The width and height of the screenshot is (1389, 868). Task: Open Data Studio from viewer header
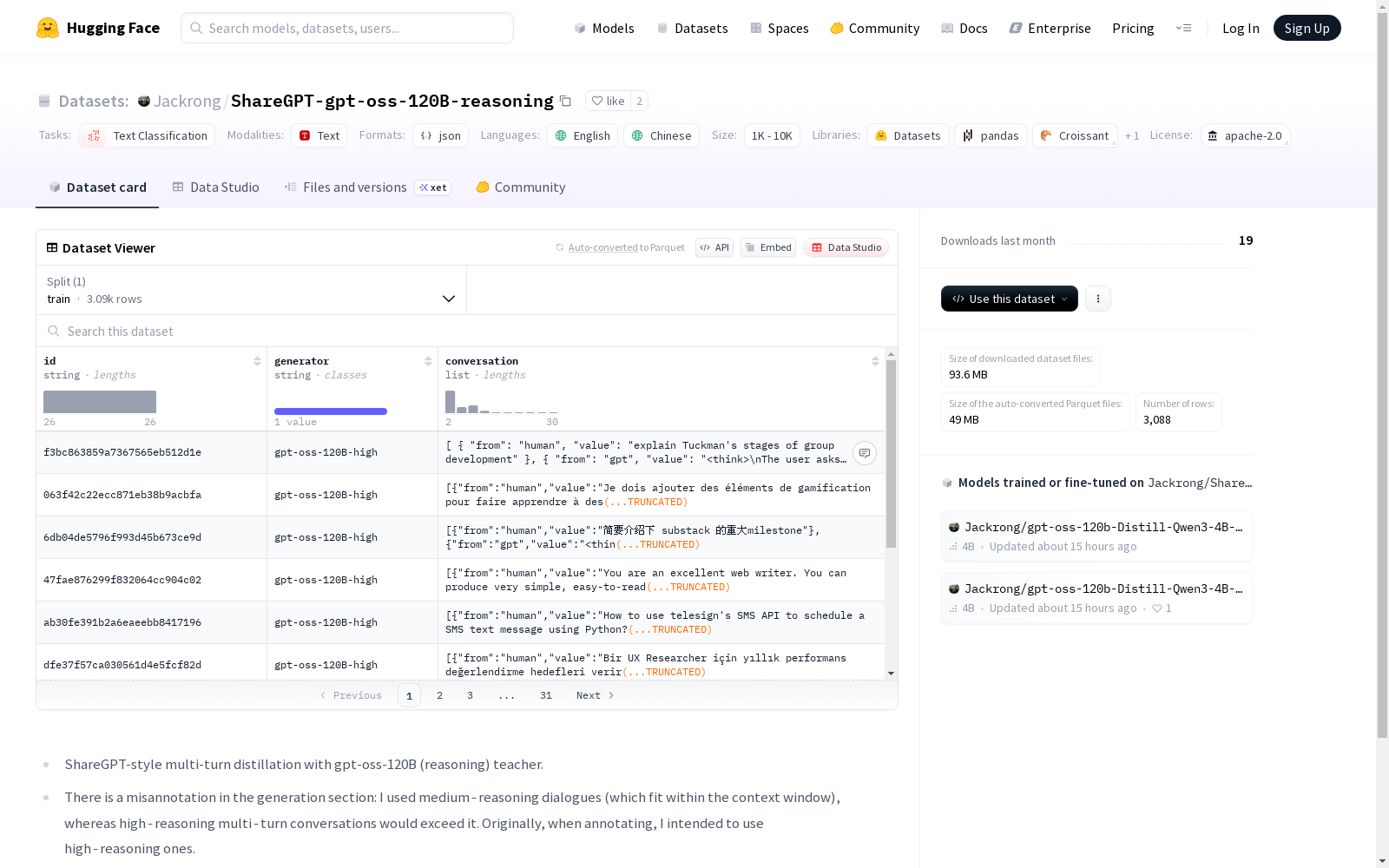(846, 247)
